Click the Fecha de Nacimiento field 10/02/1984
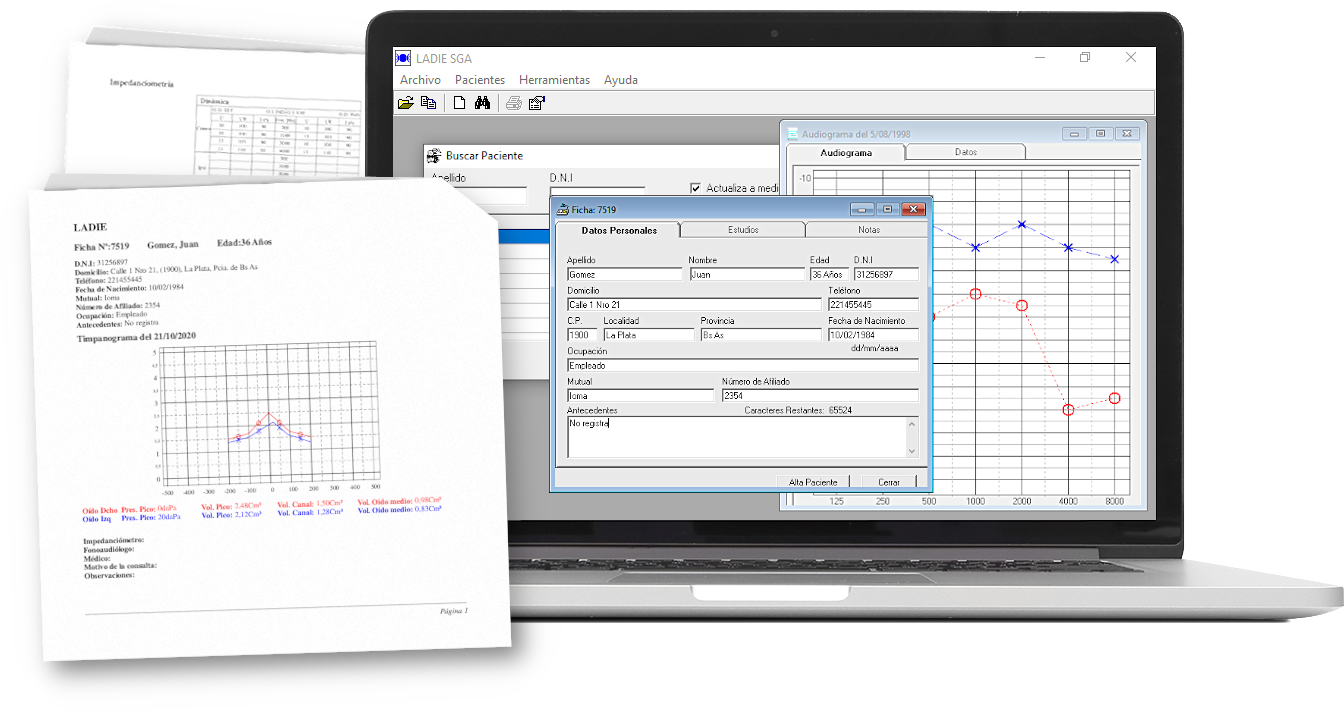This screenshot has height=711, width=1344. [x=873, y=335]
